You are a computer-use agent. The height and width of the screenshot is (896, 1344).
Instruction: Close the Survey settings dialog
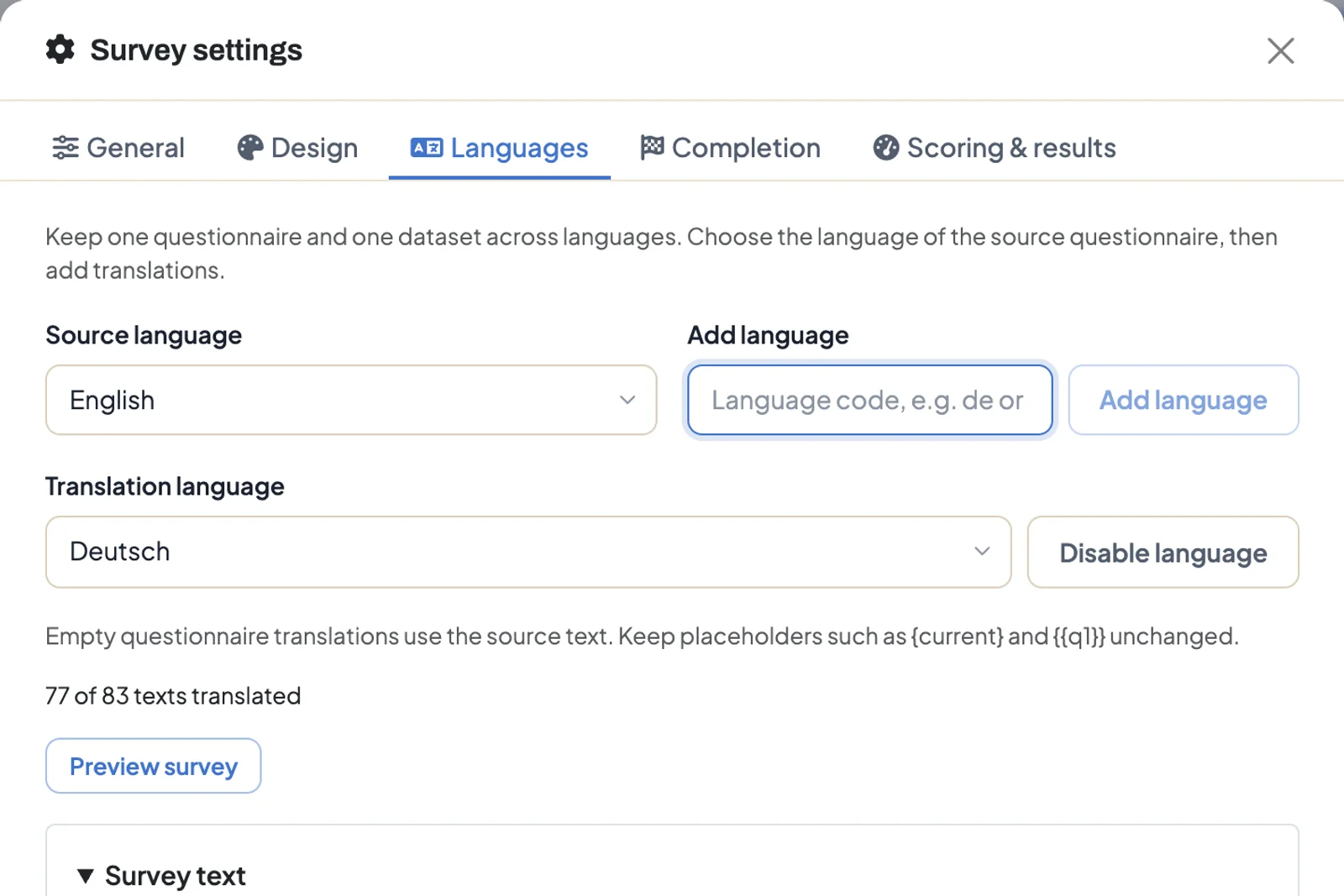1280,50
